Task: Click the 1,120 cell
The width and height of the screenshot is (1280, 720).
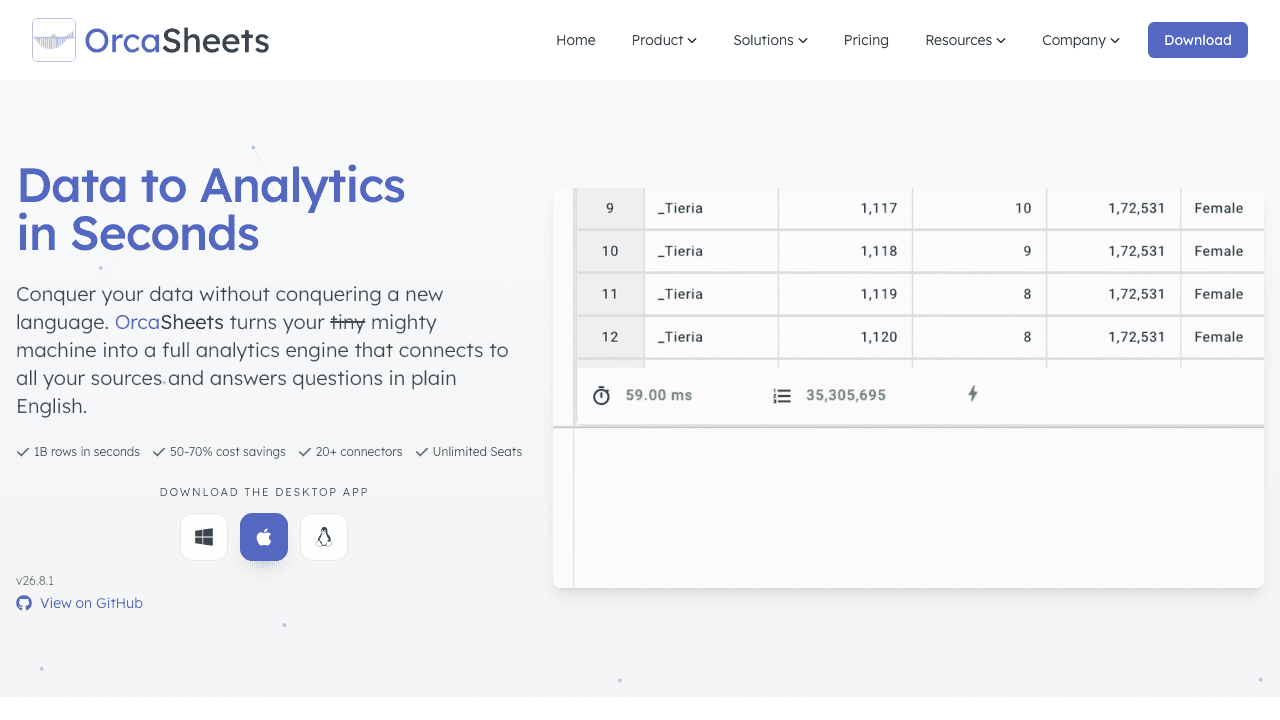Action: (x=845, y=337)
